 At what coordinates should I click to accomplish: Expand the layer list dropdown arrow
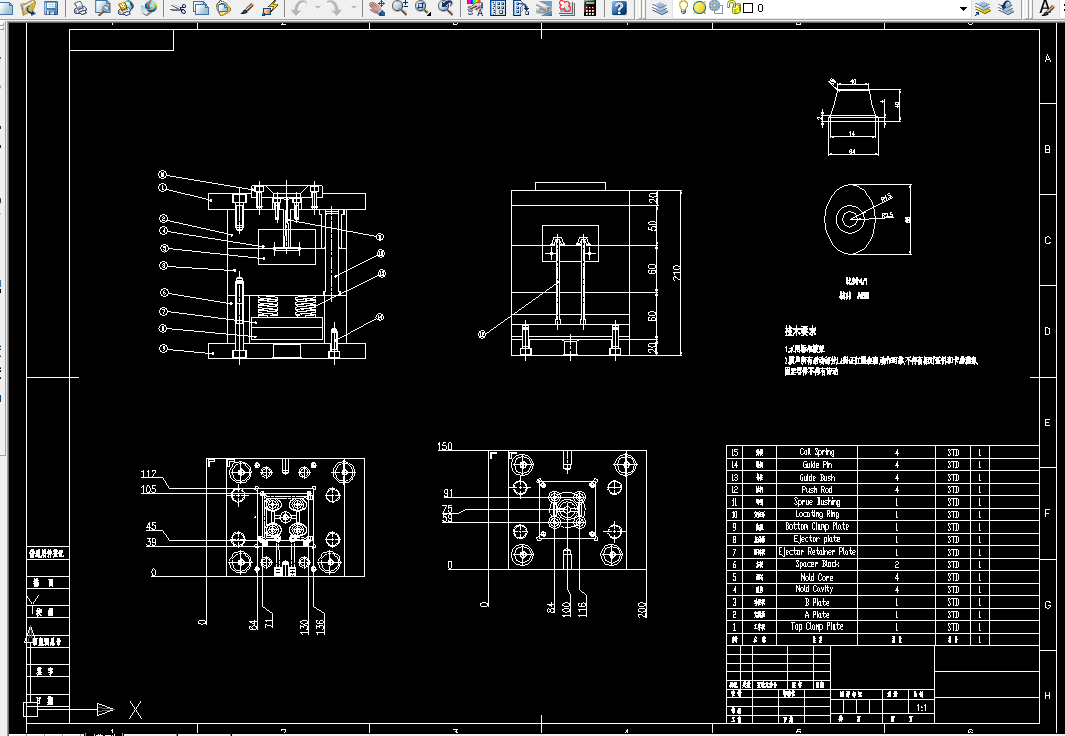point(963,8)
